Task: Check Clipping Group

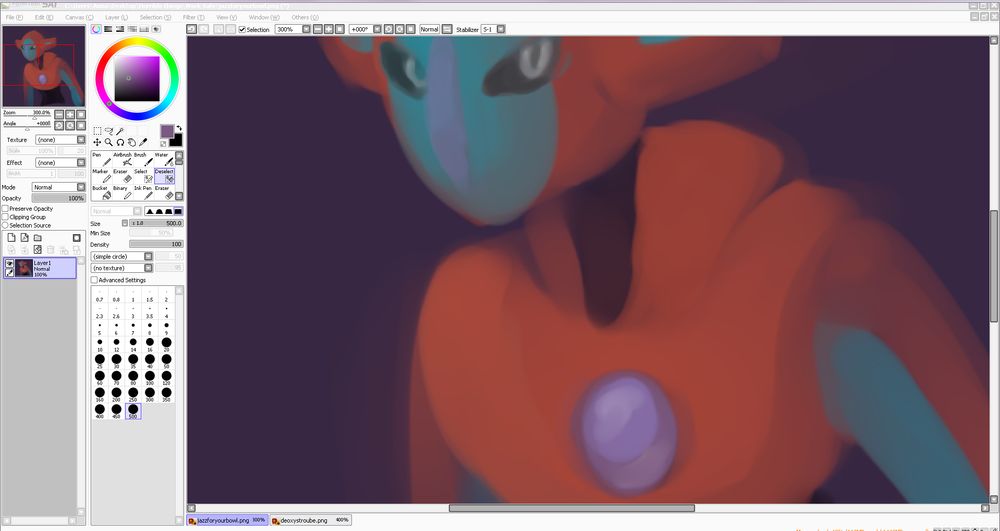Action: (5, 217)
